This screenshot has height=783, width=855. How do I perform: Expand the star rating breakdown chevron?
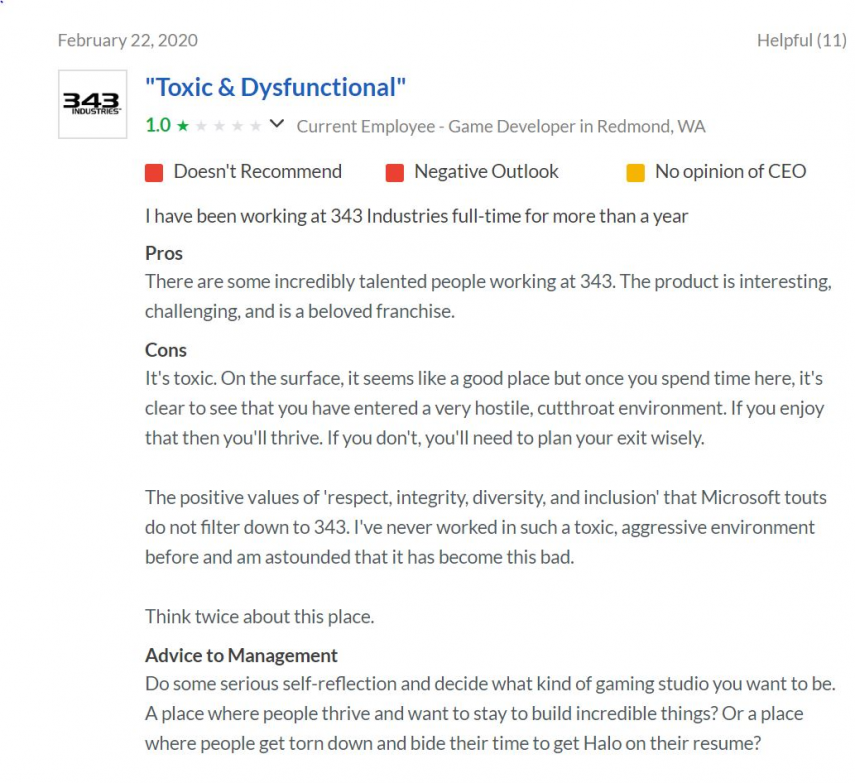(277, 124)
